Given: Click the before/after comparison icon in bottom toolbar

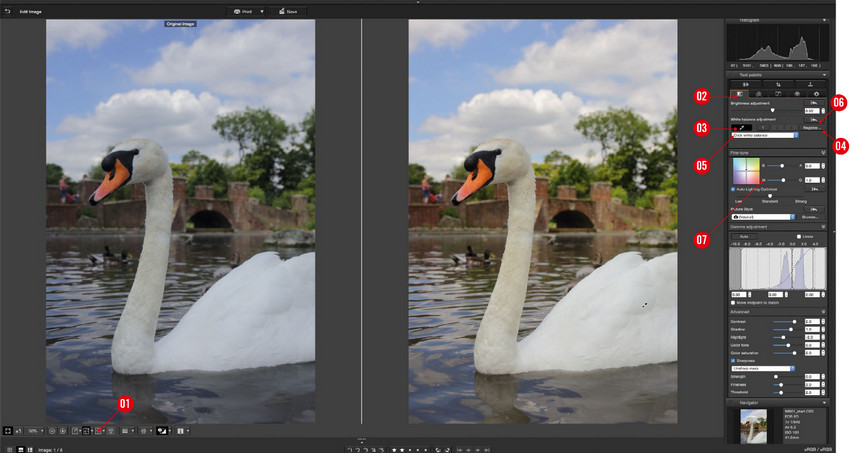Looking at the screenshot, I should click(86, 431).
